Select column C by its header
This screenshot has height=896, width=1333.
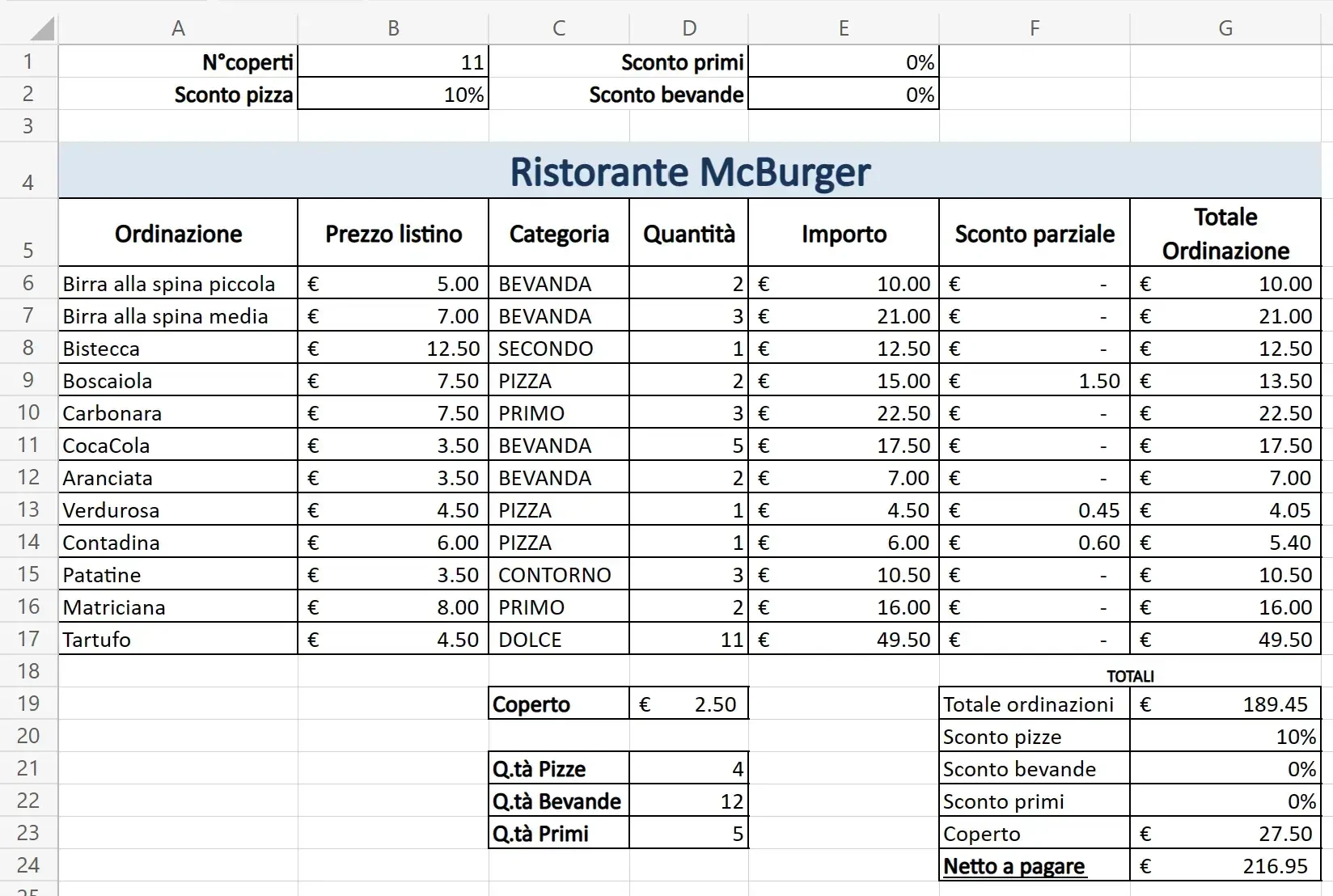click(559, 28)
